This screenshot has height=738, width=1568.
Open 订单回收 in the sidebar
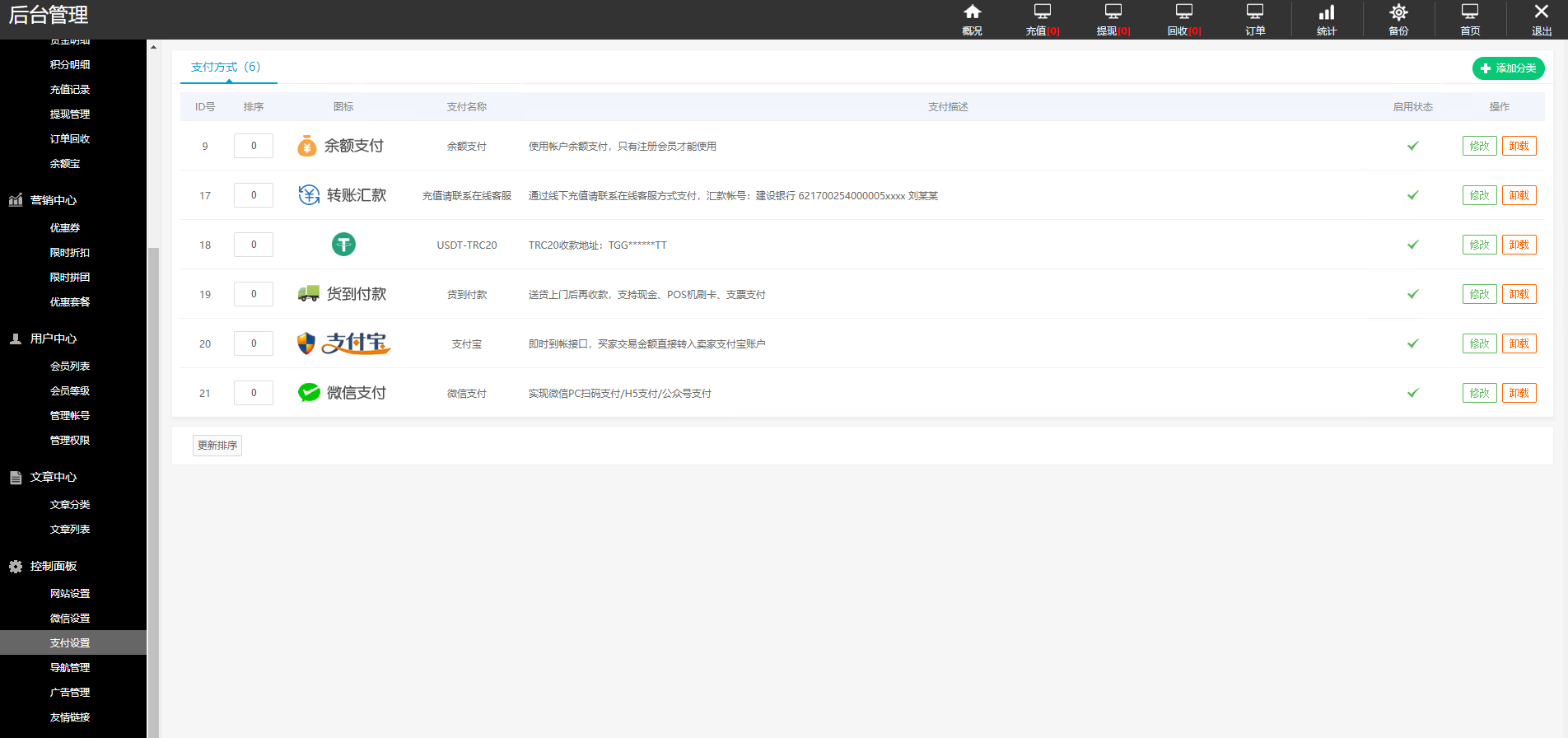(70, 138)
